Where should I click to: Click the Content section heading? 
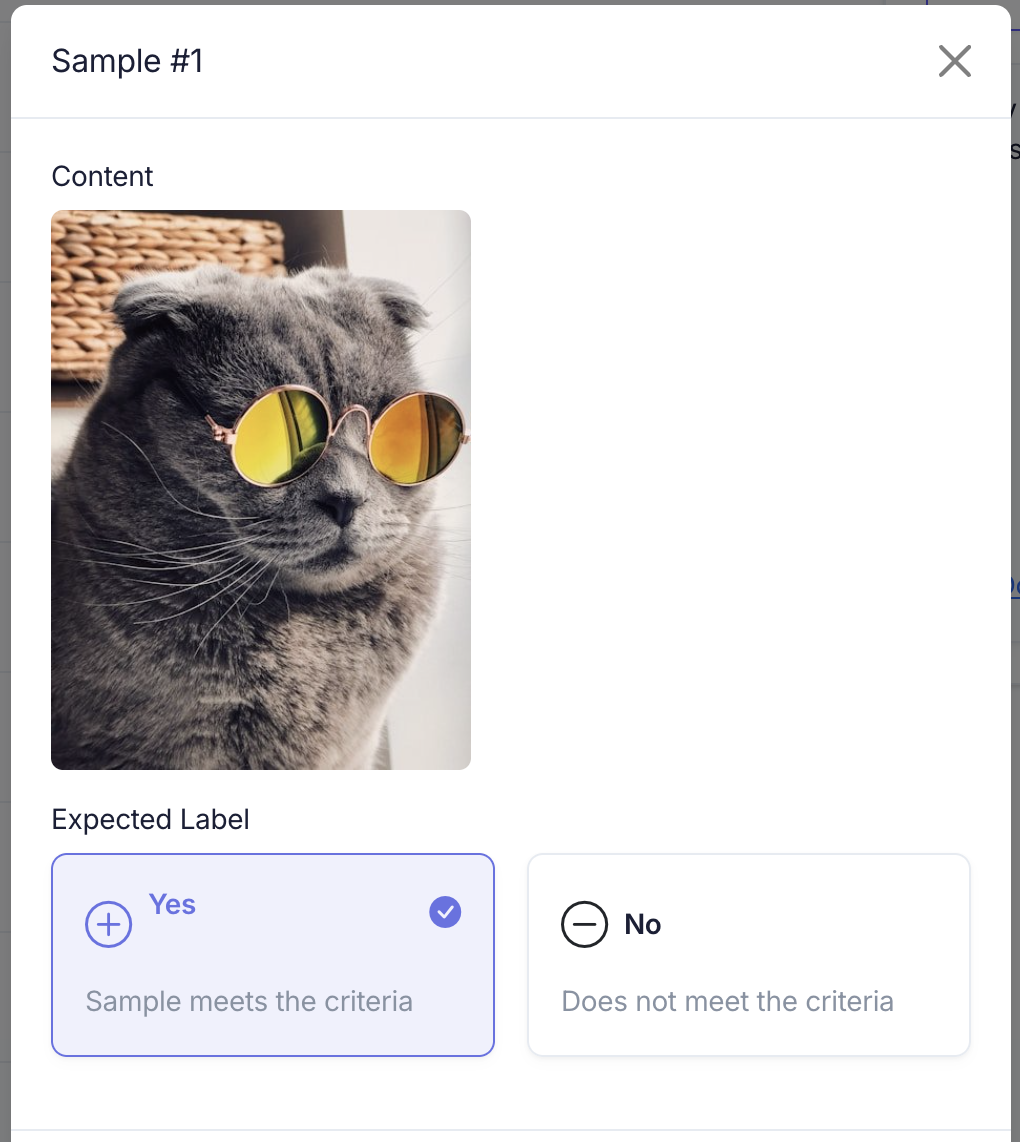(102, 176)
